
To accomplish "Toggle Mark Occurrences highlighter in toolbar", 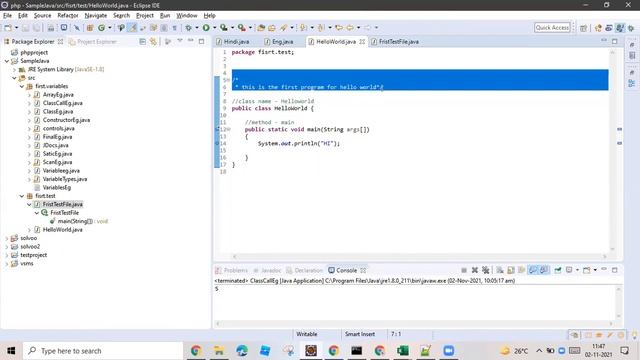I will point(132,28).
